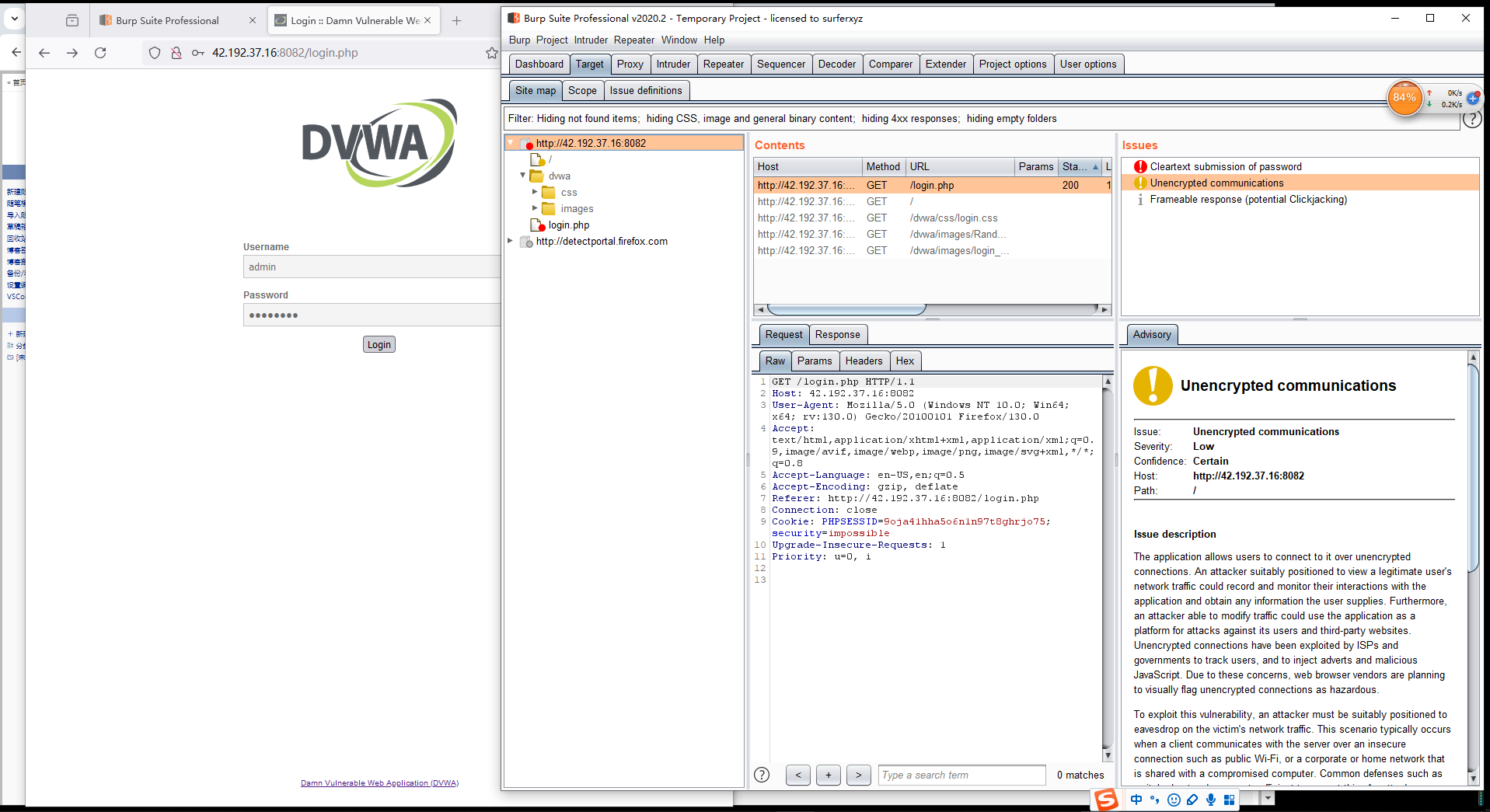Click the Status column sort arrow

[1095, 167]
